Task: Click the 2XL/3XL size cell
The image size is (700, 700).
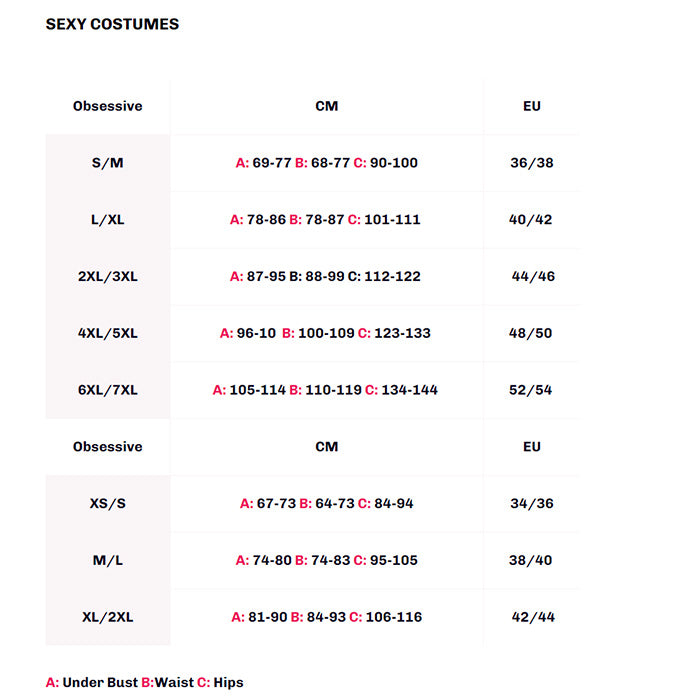Action: [x=107, y=277]
